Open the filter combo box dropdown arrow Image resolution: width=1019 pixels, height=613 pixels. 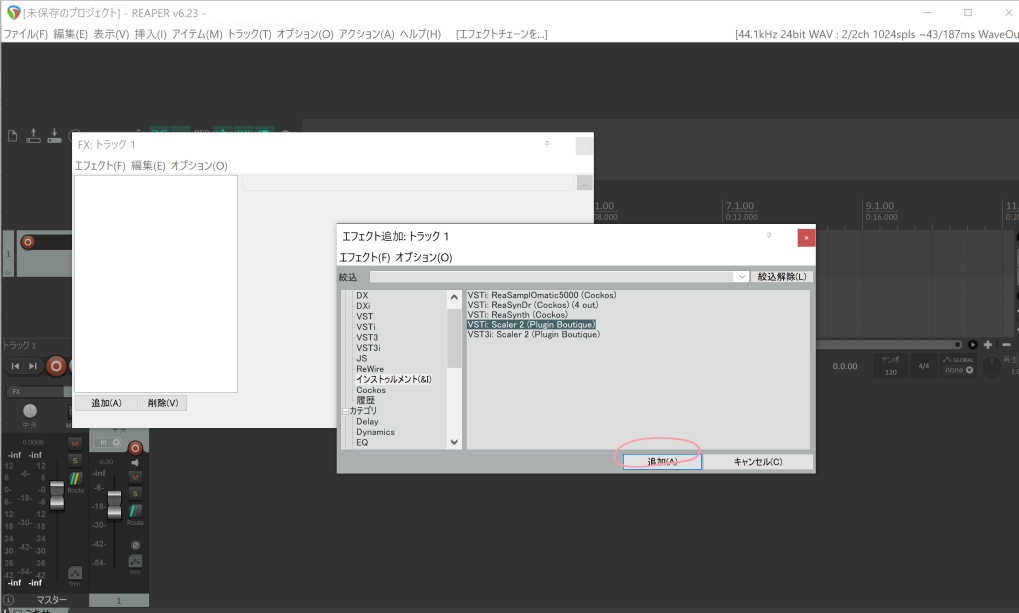tap(741, 277)
